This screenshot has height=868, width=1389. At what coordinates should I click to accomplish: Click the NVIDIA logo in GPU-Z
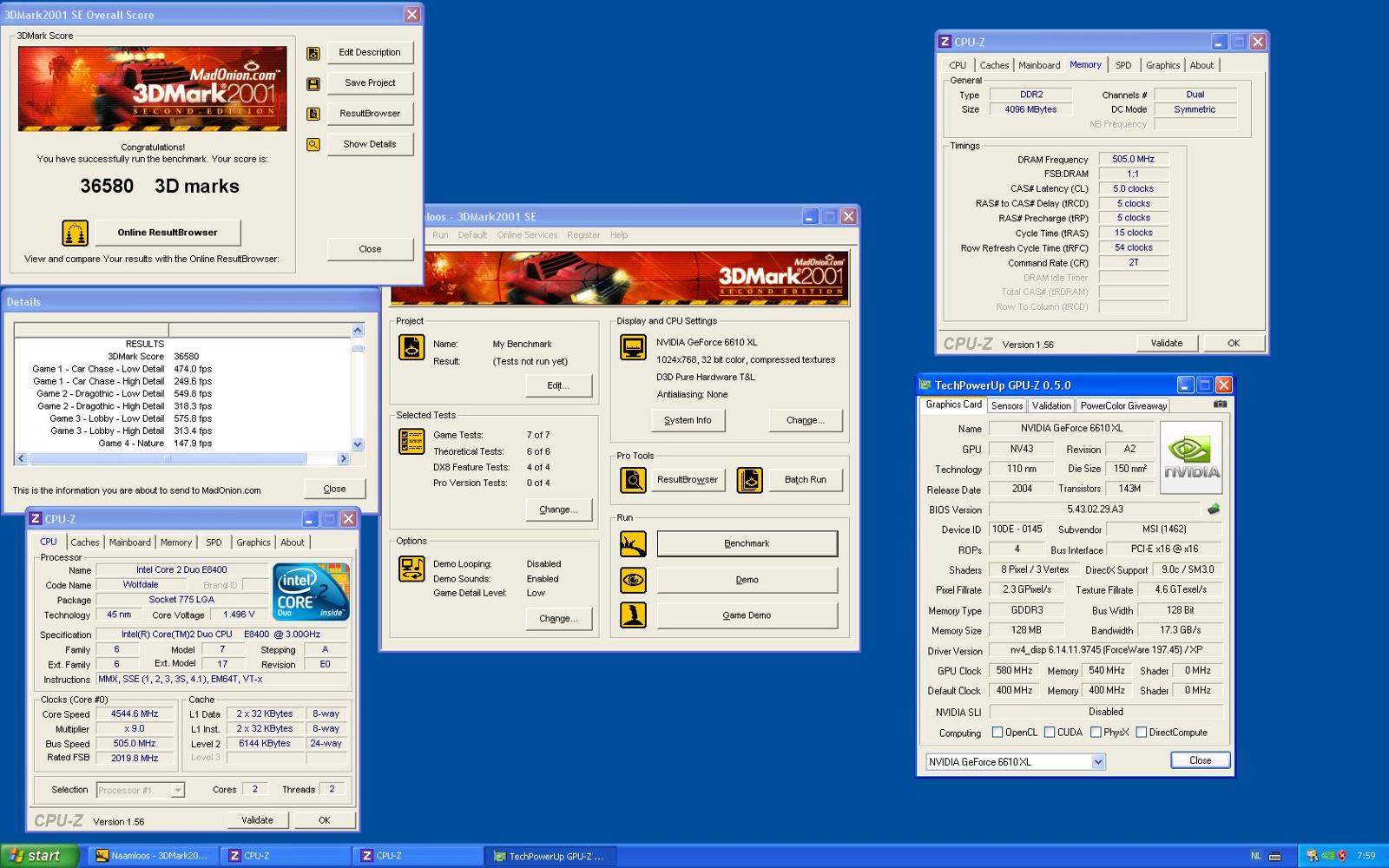tap(1191, 457)
